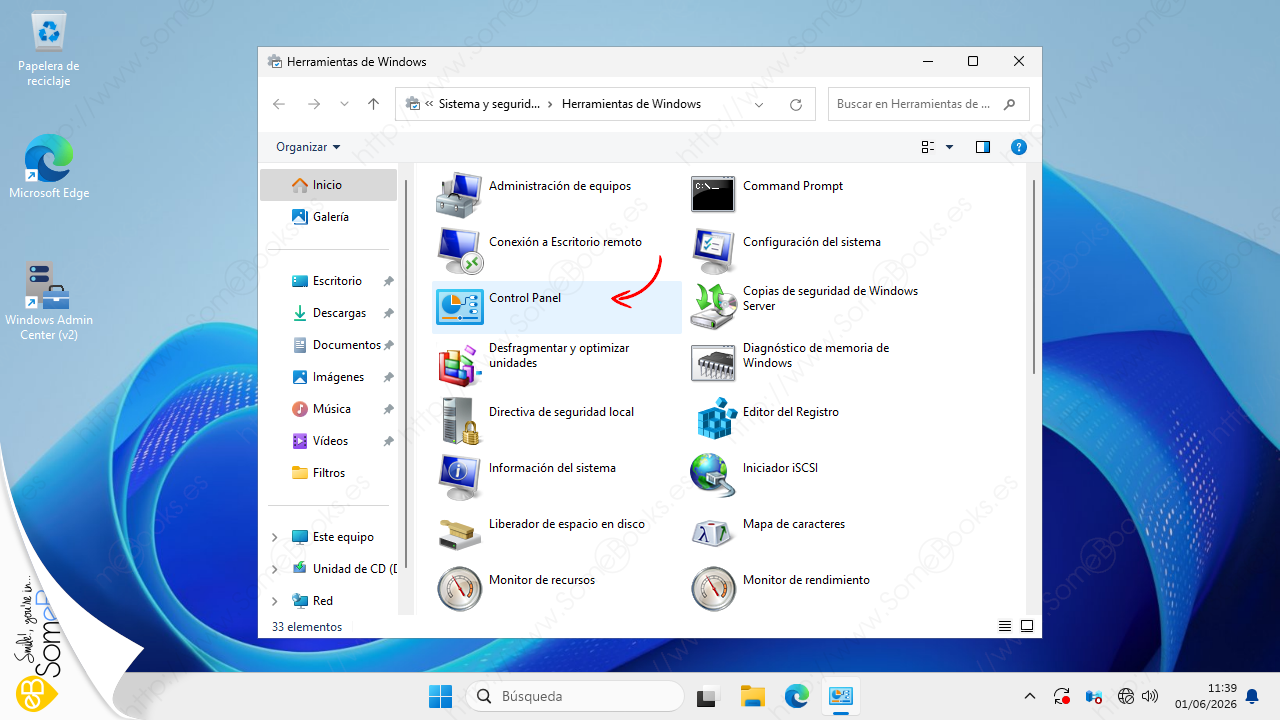1280x720 pixels.
Task: Select the Editor del Registro icon
Action: point(715,419)
